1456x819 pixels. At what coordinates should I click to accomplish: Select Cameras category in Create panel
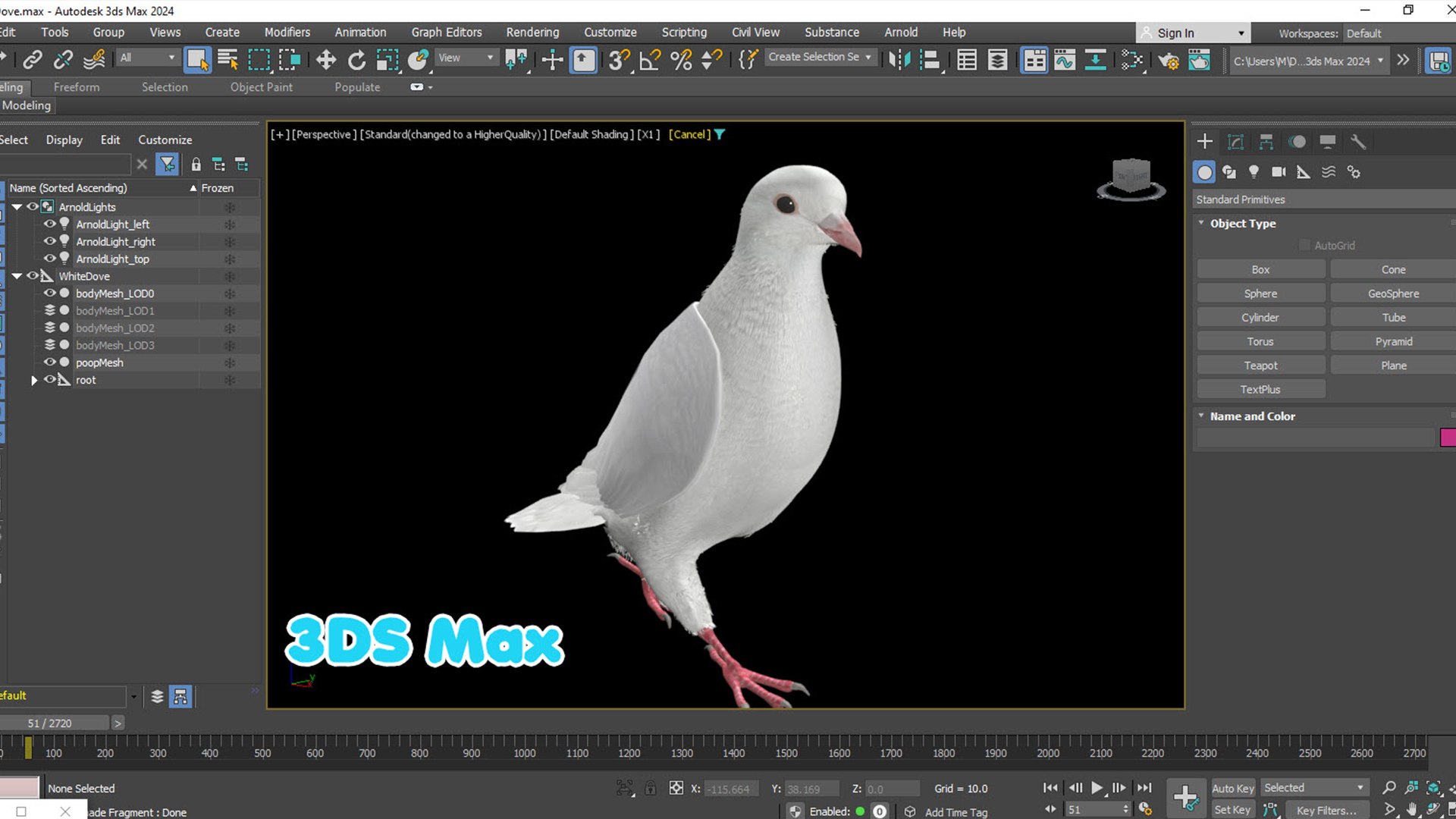[x=1279, y=172]
